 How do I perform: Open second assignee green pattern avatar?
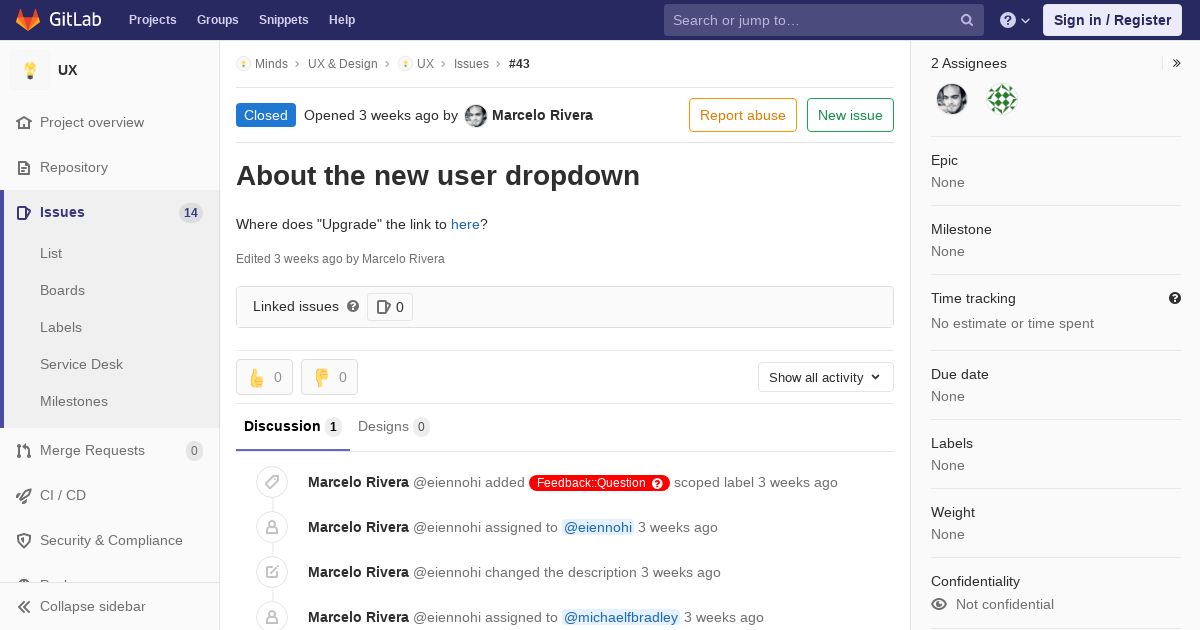tap(1002, 99)
